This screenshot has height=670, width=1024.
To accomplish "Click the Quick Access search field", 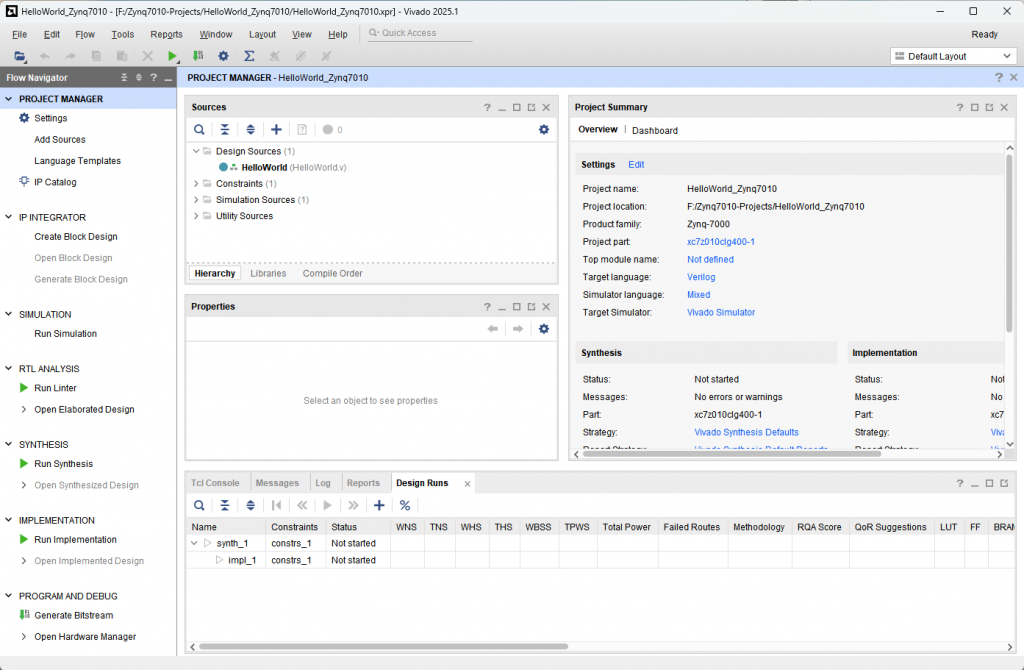I will 420,33.
